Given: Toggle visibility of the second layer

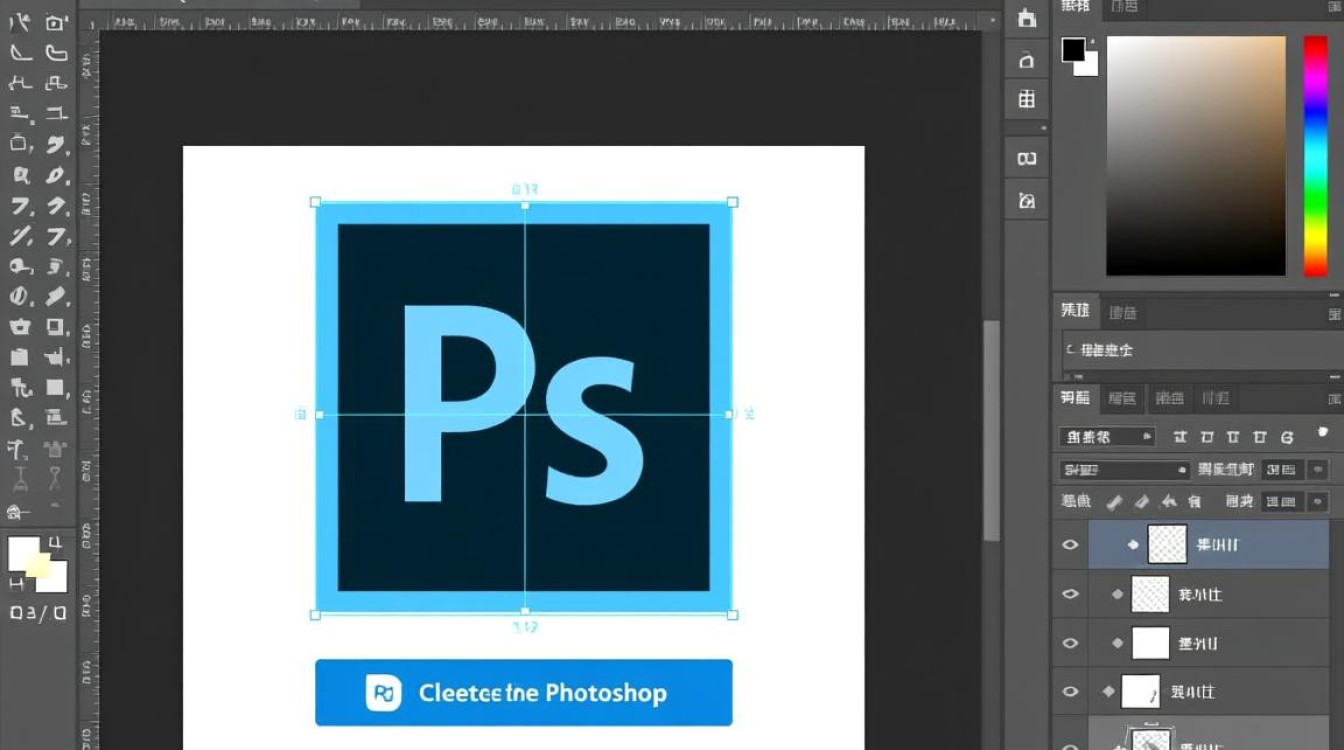Looking at the screenshot, I should pyautogui.click(x=1070, y=594).
